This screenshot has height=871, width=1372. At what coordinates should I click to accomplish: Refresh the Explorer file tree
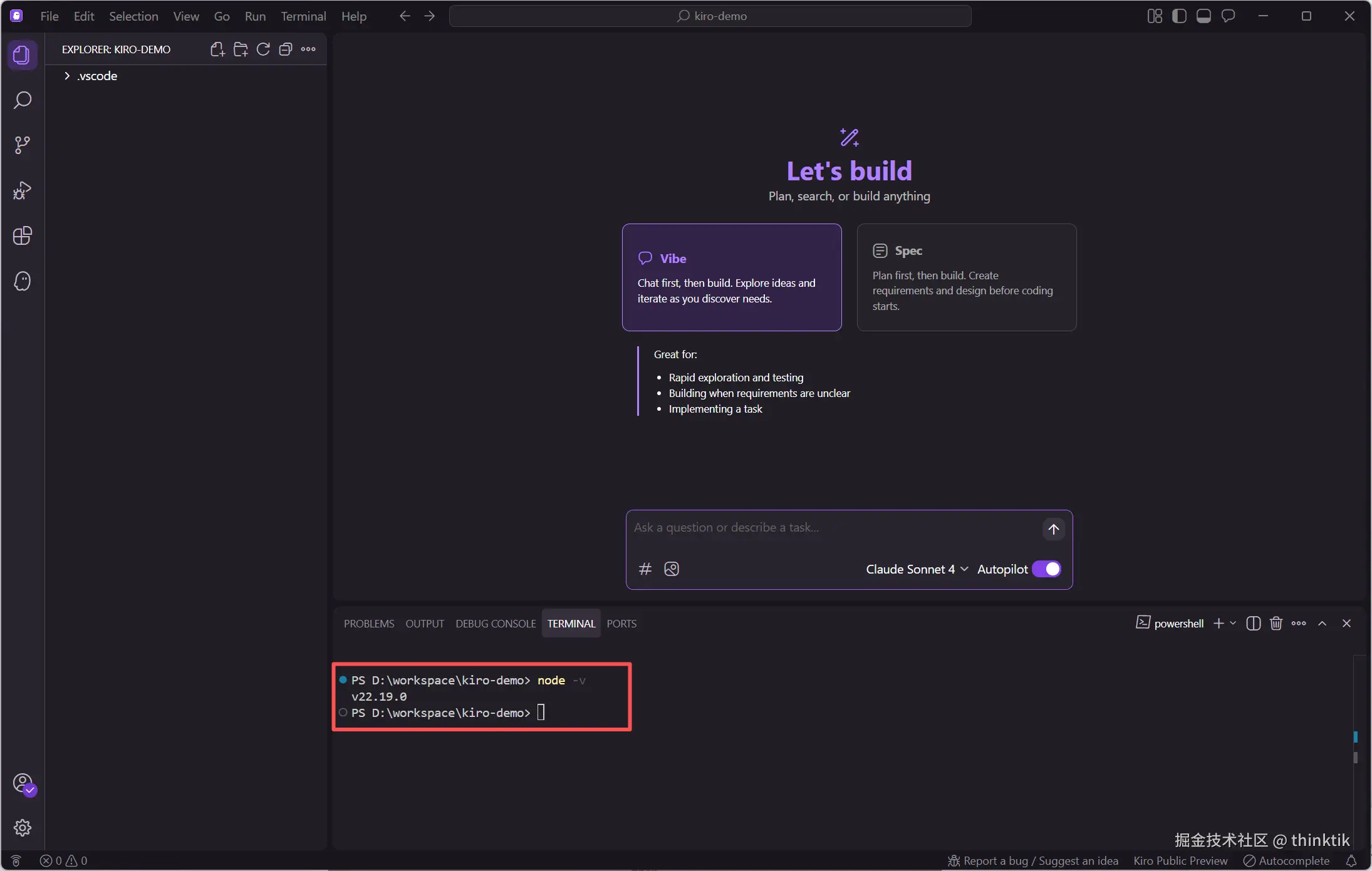click(x=263, y=49)
